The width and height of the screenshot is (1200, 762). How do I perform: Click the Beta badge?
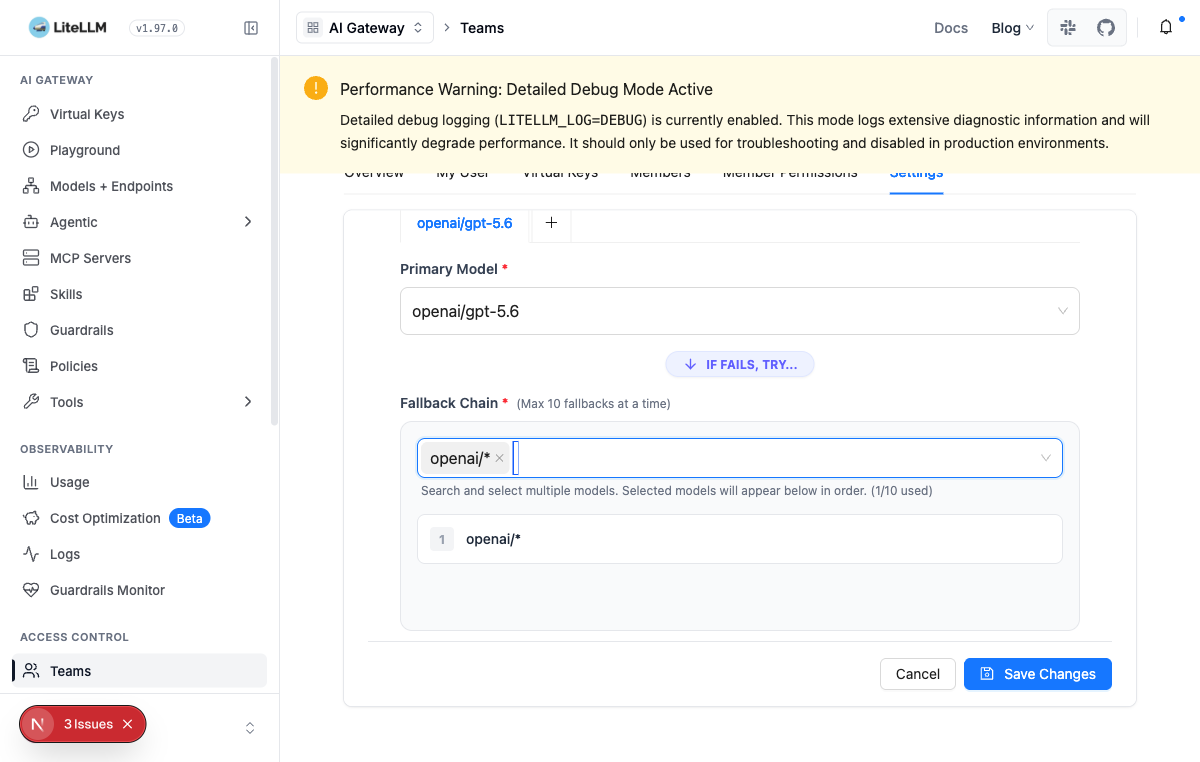click(189, 518)
